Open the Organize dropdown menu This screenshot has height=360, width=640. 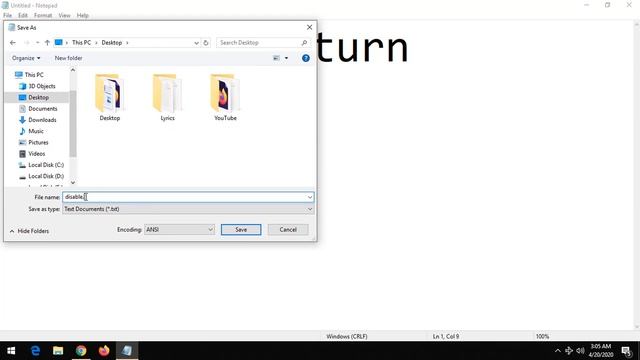coord(26,58)
